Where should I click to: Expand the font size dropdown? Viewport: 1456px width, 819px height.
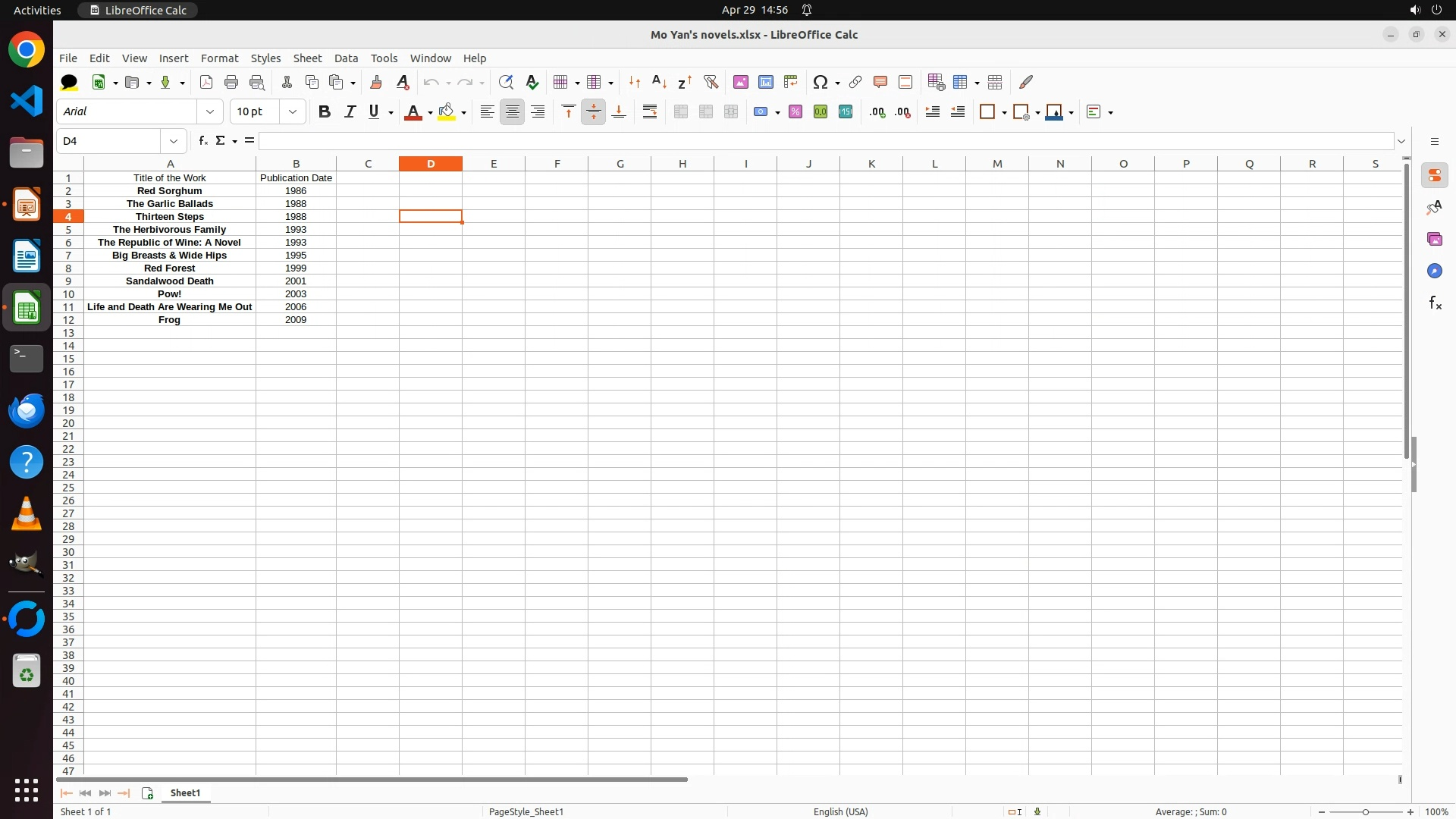pyautogui.click(x=293, y=112)
